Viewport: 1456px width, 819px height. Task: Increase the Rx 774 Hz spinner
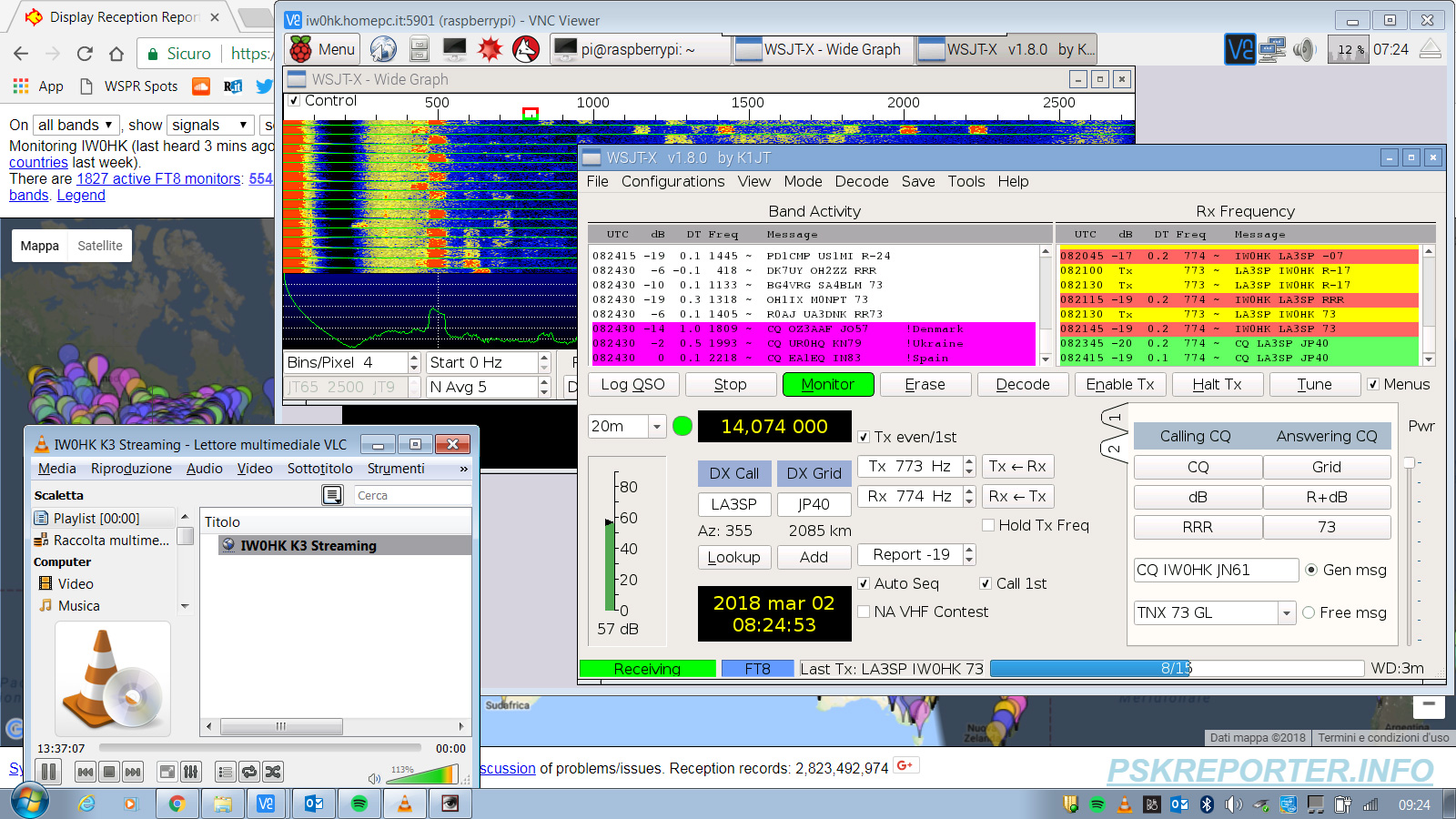point(969,491)
